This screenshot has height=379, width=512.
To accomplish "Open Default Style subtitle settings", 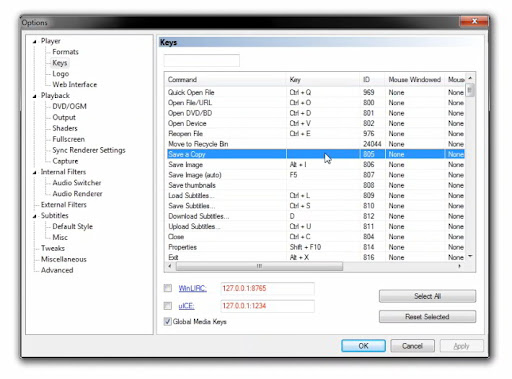I will pyautogui.click(x=73, y=226).
